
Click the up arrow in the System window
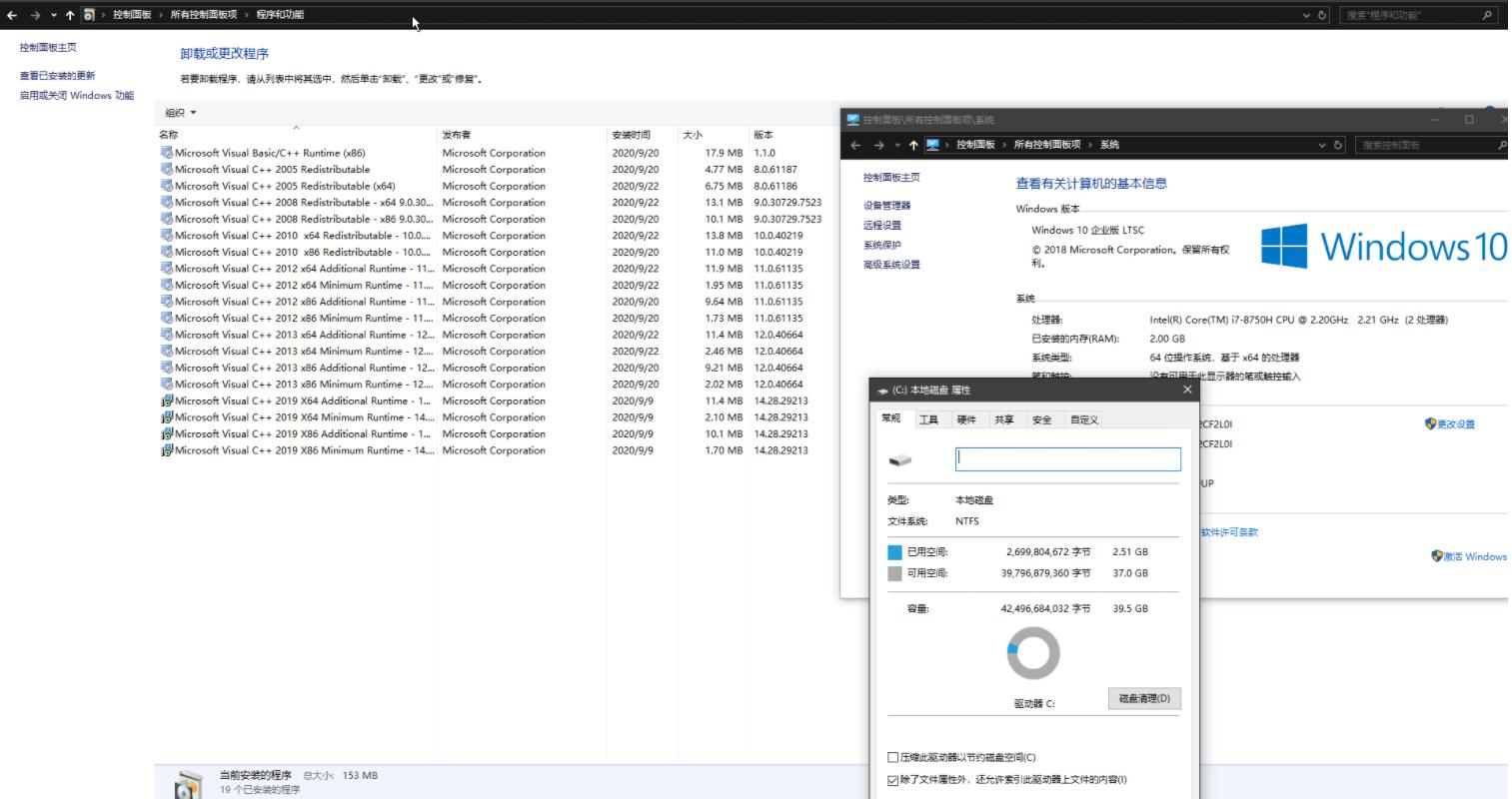(x=913, y=145)
